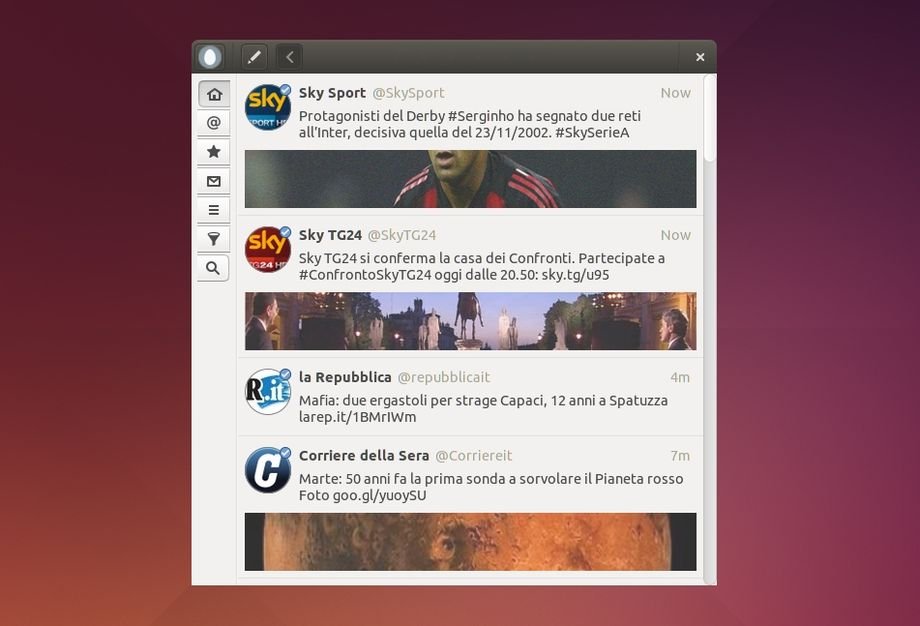Screen dimensions: 920x626
Task: Open the Serginho football photo preview
Action: point(470,179)
